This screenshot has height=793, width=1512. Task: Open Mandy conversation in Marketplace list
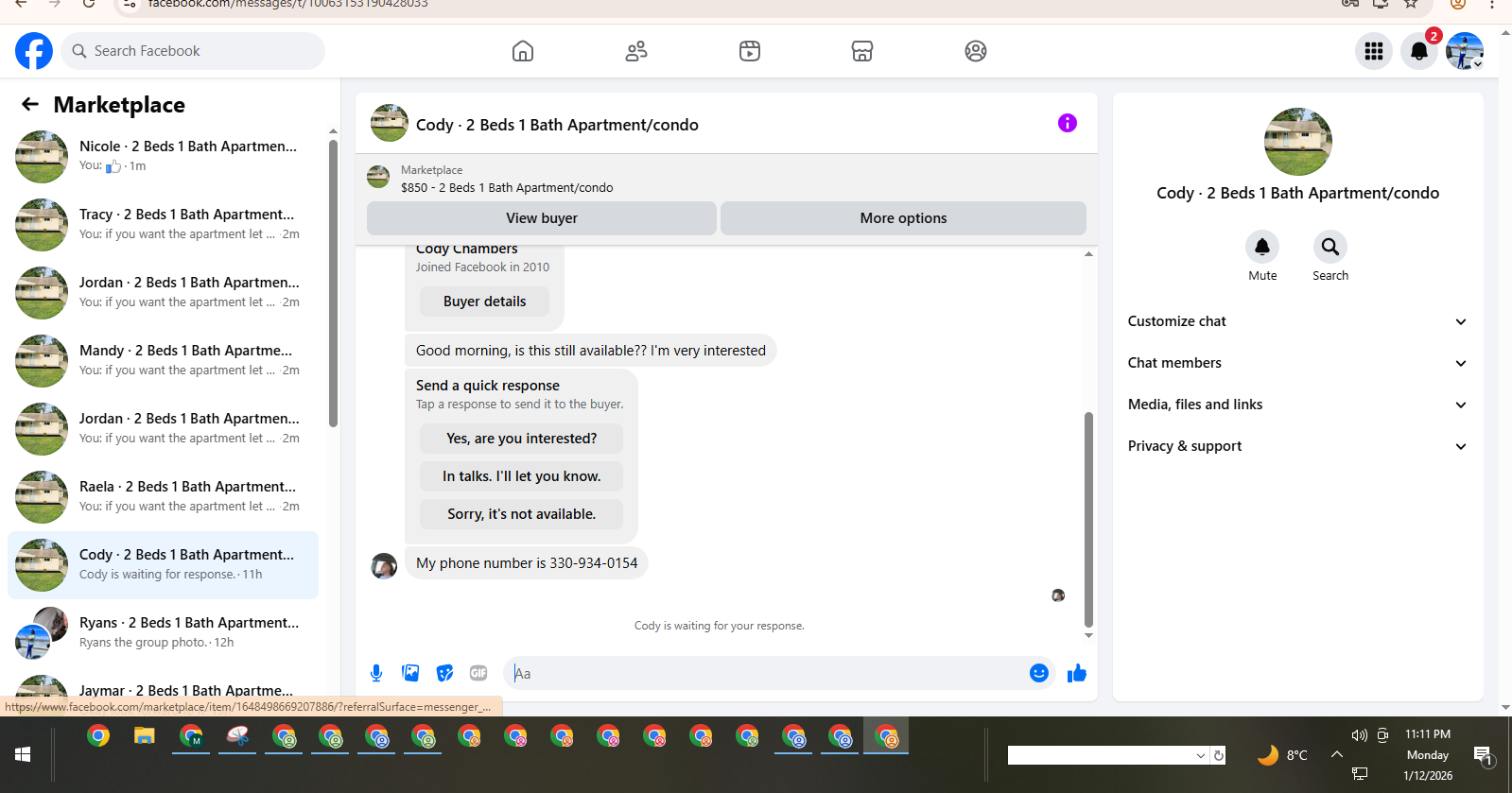pyautogui.click(x=163, y=360)
